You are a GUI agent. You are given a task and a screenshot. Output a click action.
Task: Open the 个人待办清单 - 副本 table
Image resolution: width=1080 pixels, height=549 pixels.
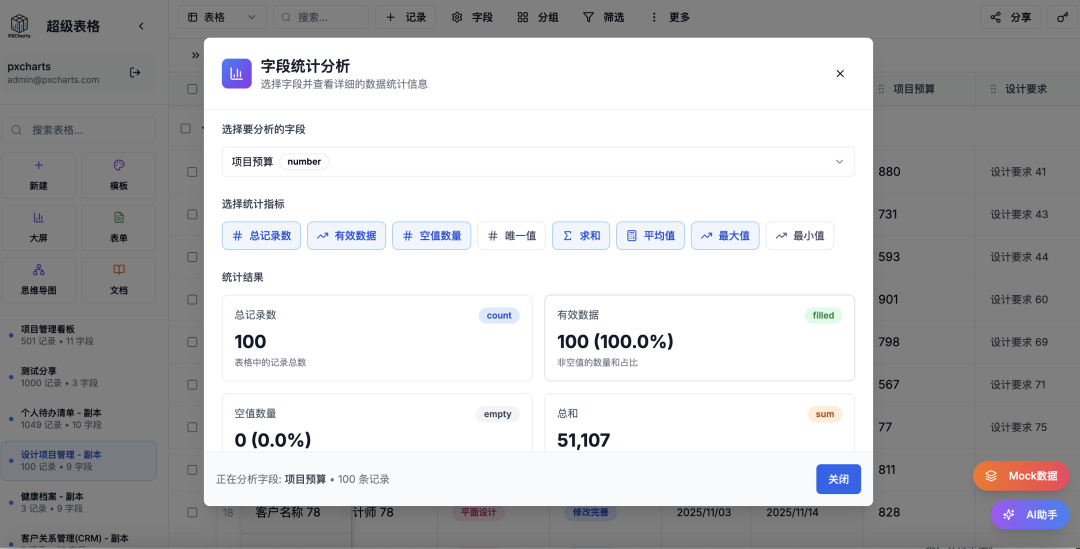[79, 419]
